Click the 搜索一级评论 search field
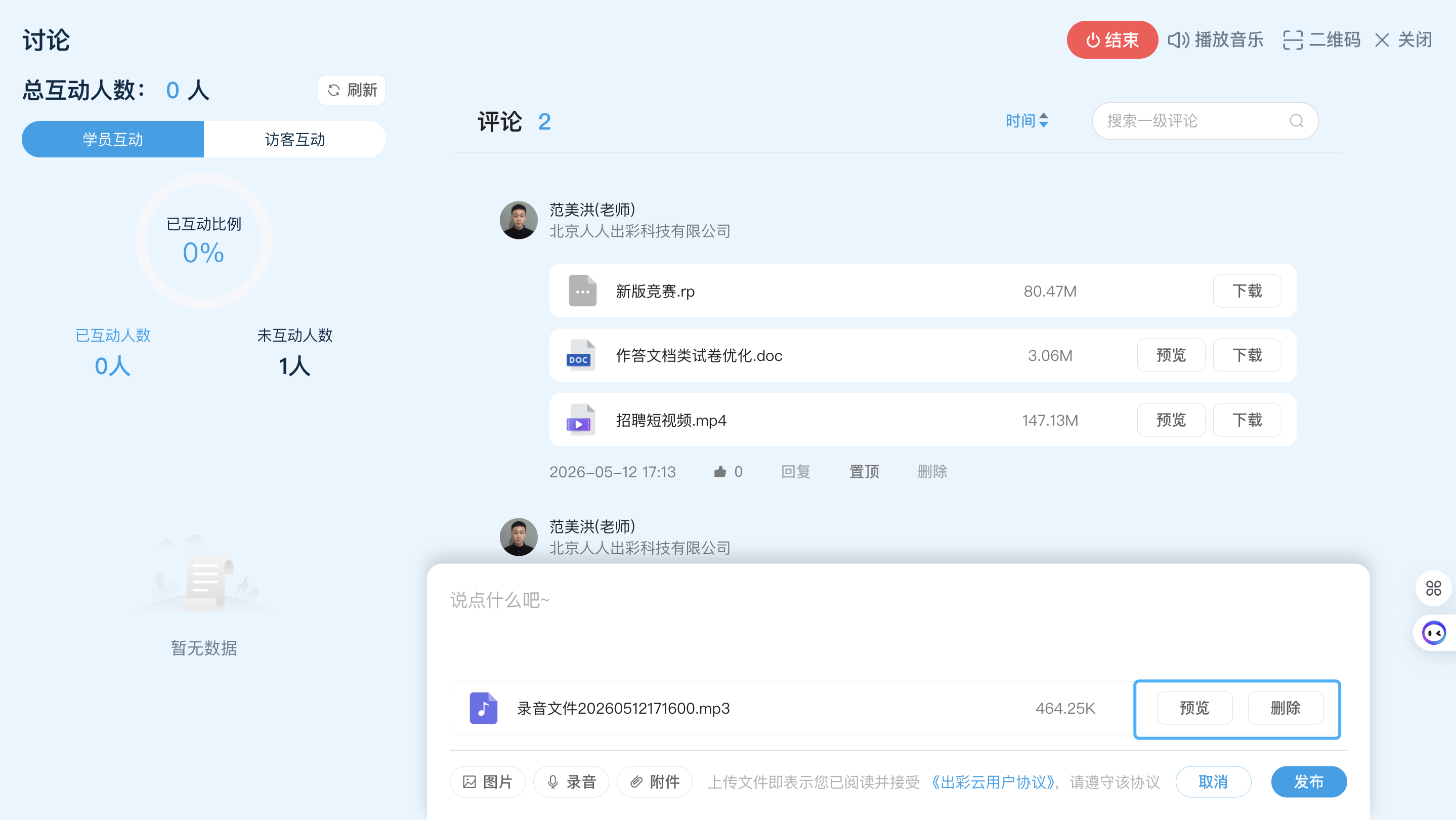The width and height of the screenshot is (1456, 820). [1205, 120]
